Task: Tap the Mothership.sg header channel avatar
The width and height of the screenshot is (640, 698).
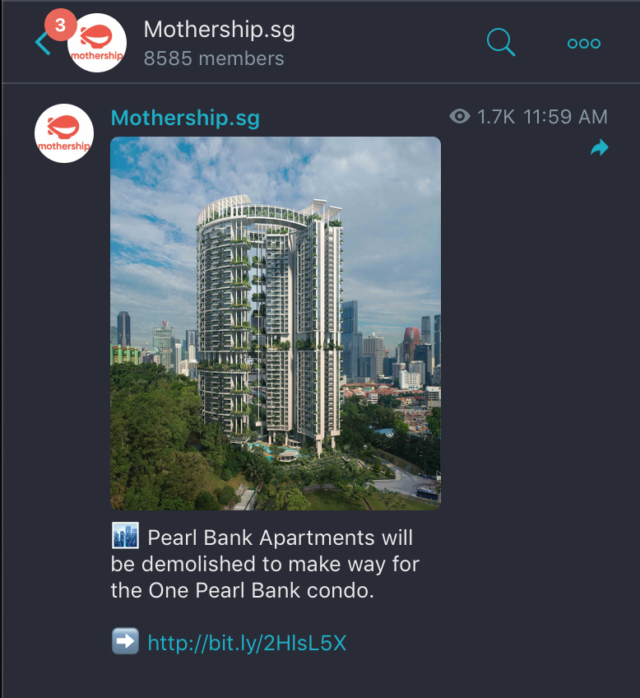Action: 97,43
